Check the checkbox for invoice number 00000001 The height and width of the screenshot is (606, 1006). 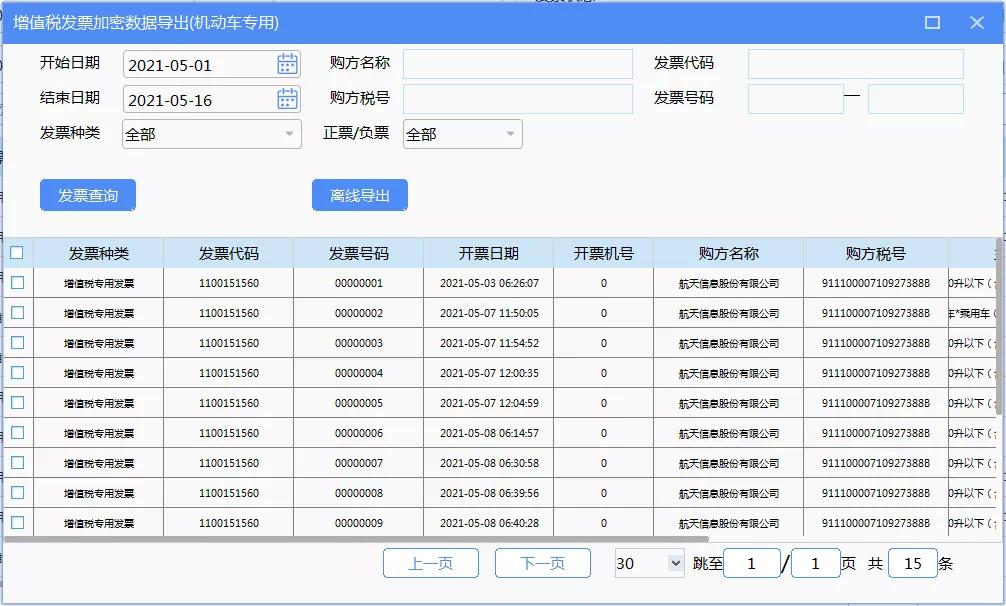coord(16,283)
